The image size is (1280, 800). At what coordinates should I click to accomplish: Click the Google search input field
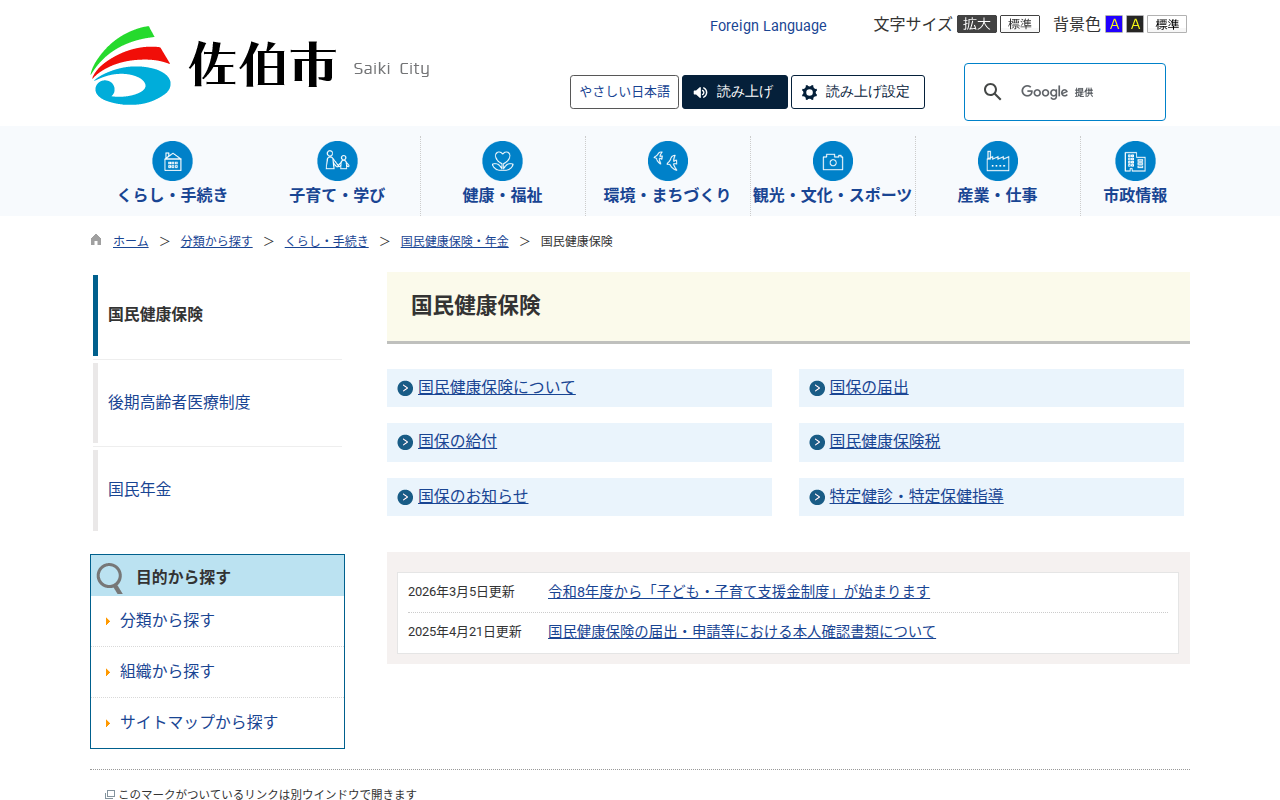pos(1080,92)
